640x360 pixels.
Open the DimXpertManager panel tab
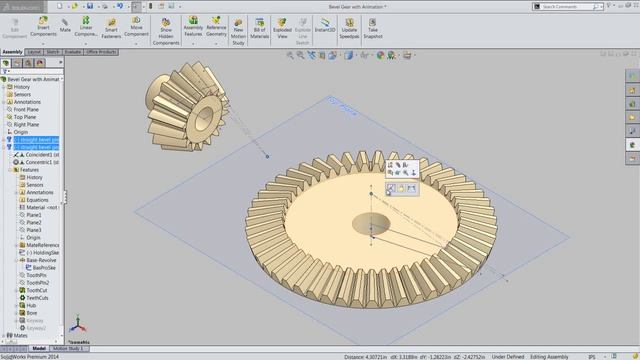40,63
